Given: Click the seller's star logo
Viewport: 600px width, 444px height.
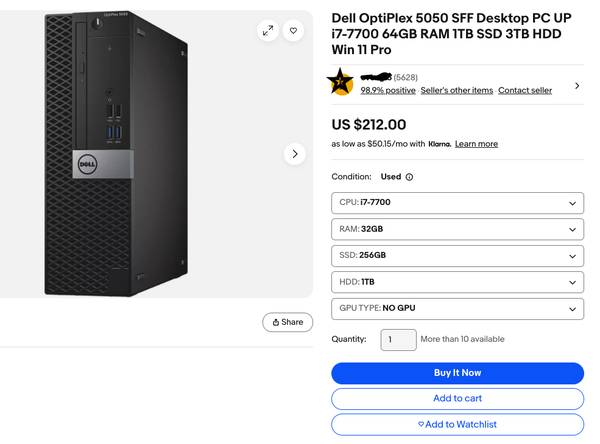Looking at the screenshot, I should pos(343,83).
